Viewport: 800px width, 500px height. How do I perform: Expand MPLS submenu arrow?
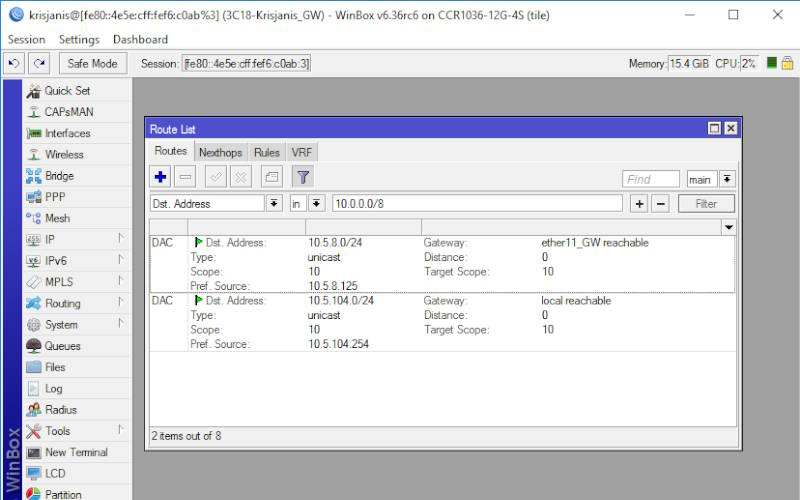click(120, 281)
